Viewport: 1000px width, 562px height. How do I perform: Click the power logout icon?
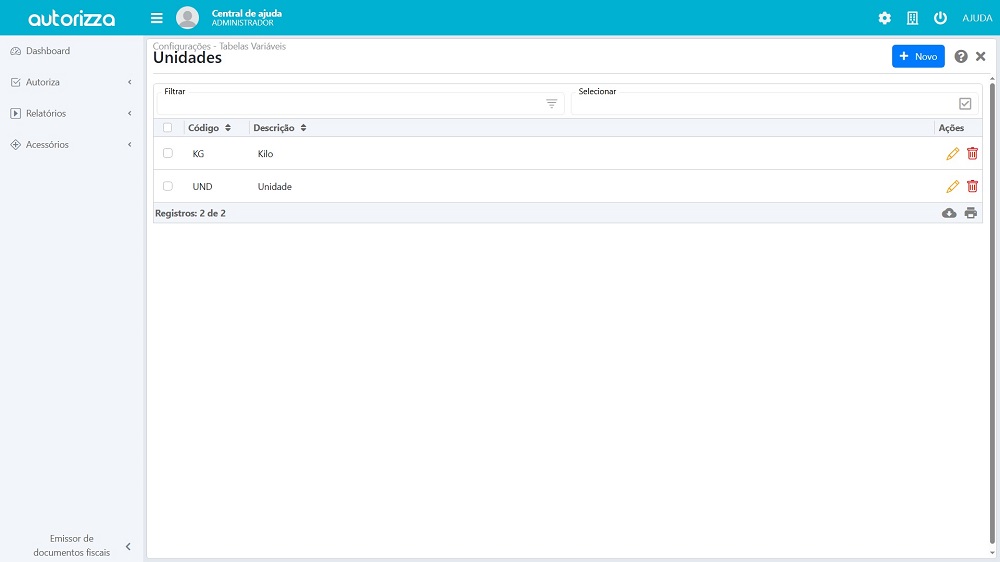coord(940,18)
